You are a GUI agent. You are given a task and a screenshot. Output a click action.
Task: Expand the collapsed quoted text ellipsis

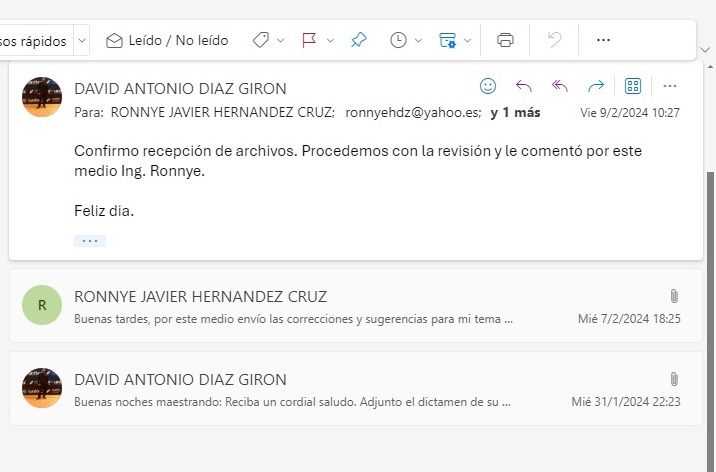89,241
